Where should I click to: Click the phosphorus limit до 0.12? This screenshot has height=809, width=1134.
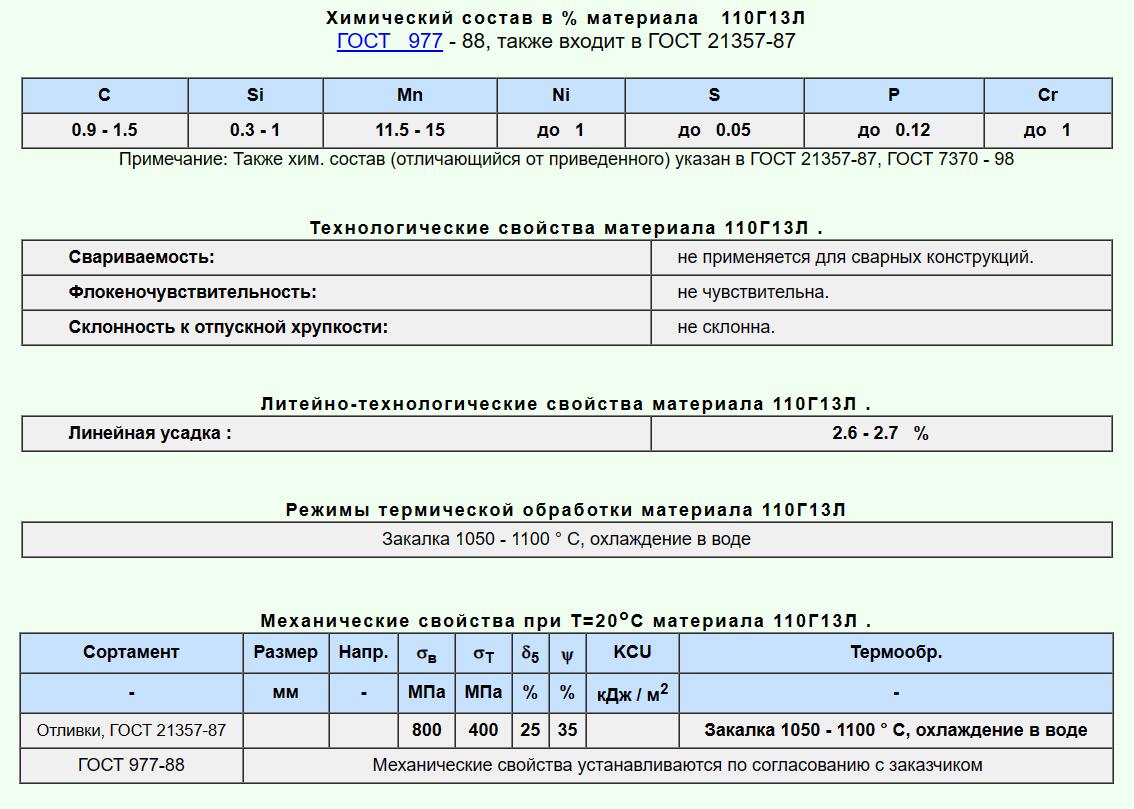893,130
